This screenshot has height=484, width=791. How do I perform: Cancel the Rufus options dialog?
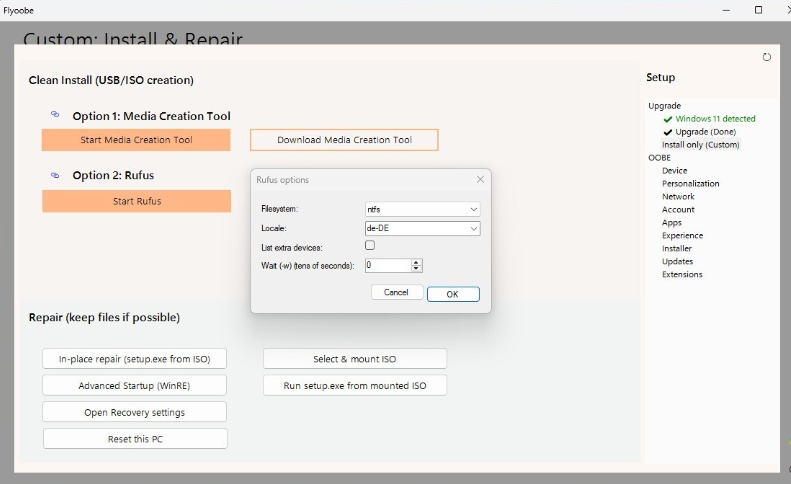[x=397, y=292]
